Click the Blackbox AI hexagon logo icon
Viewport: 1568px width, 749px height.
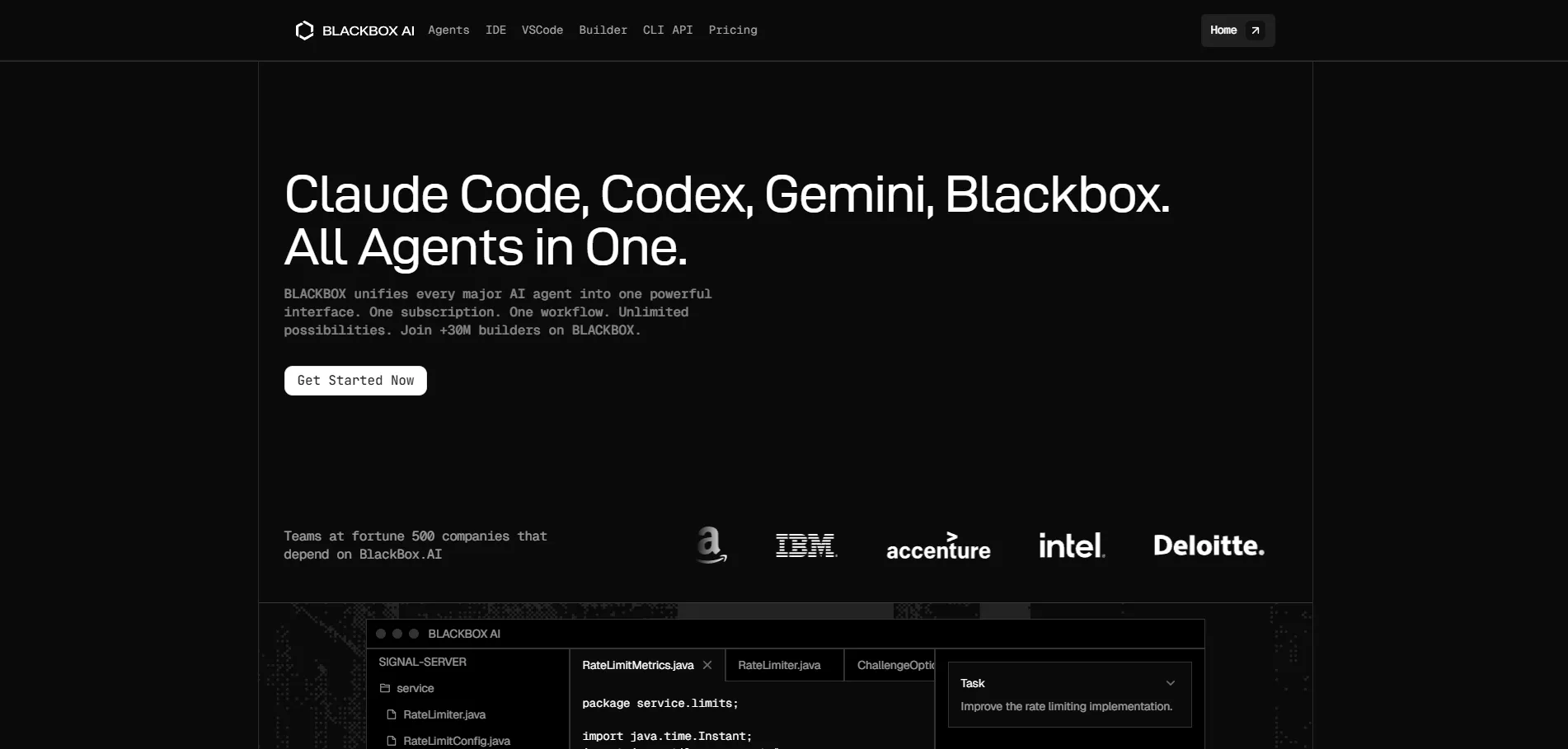tap(304, 30)
